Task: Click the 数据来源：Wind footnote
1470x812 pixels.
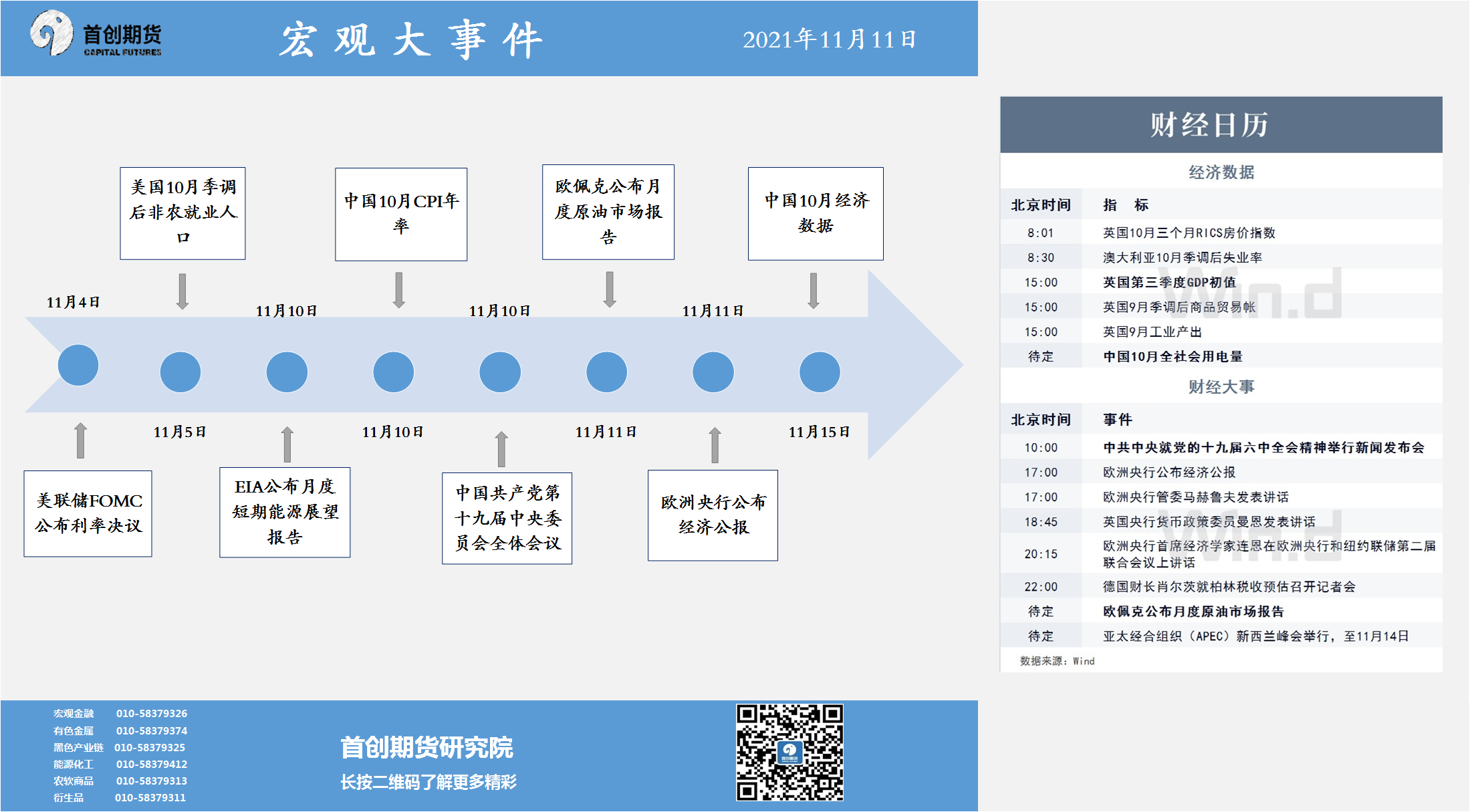Action: click(1057, 661)
